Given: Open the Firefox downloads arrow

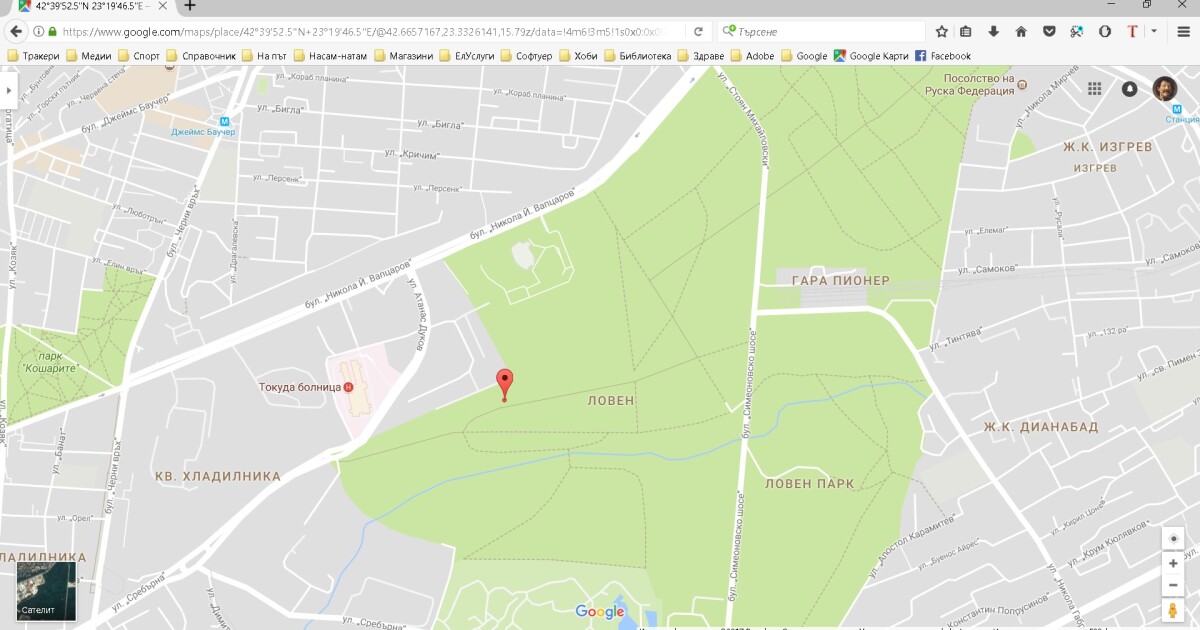Looking at the screenshot, I should point(993,31).
